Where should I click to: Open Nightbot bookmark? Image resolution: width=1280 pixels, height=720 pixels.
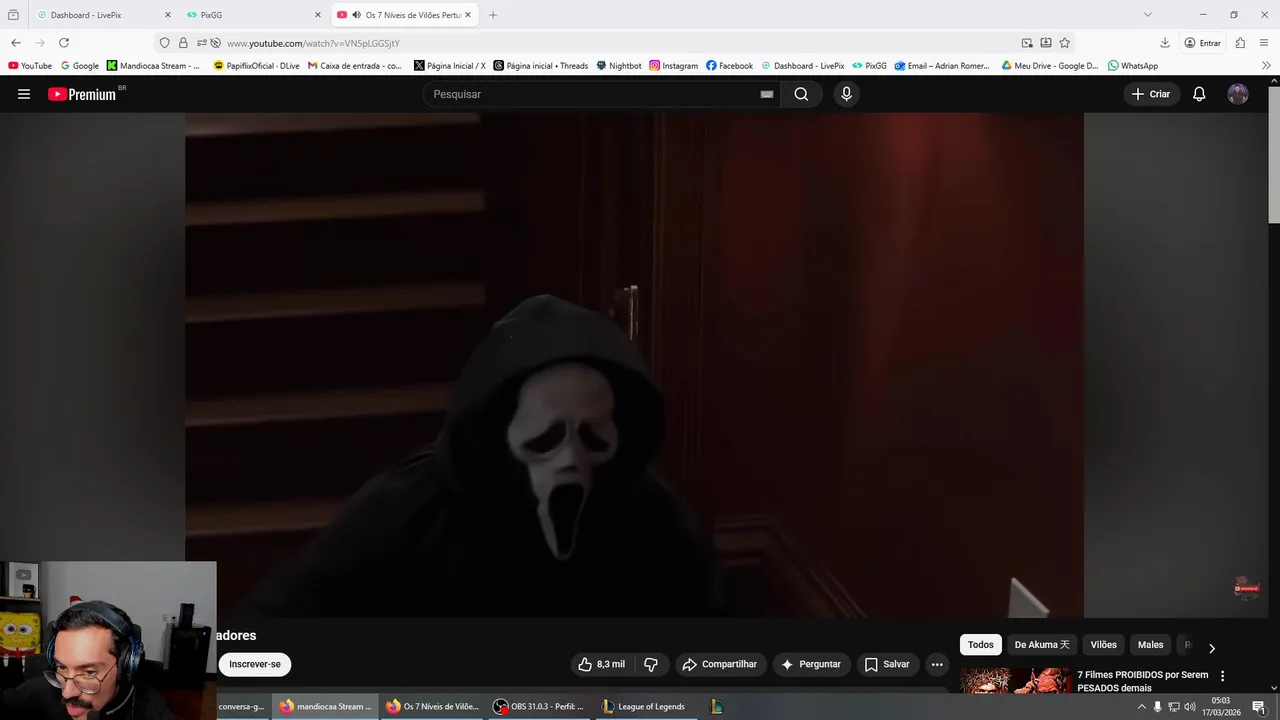click(619, 66)
